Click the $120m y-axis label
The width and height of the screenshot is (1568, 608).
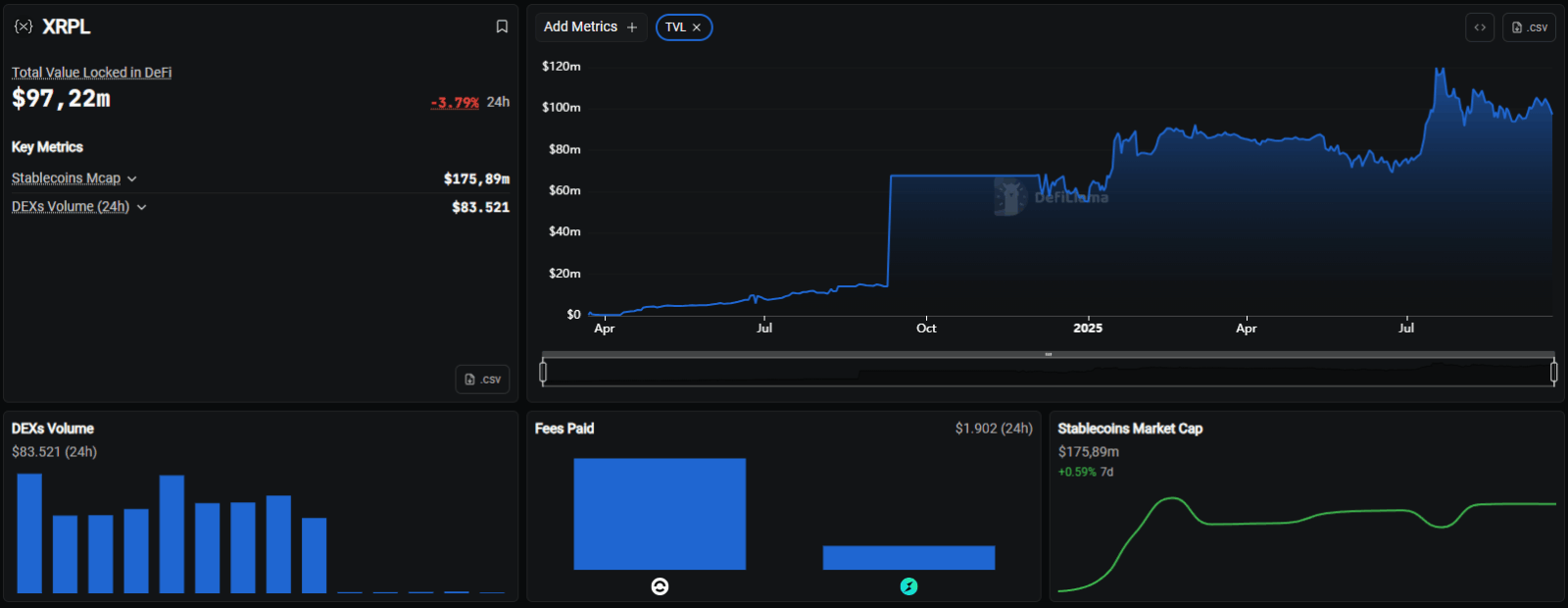coord(562,66)
